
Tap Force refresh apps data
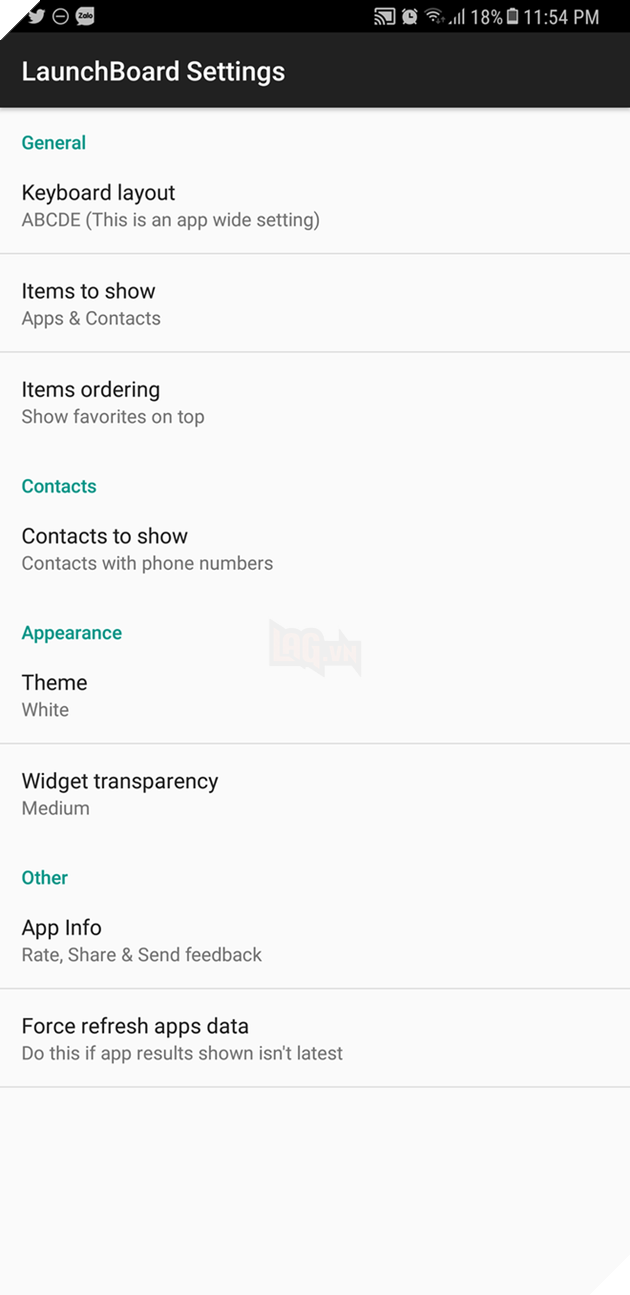pyautogui.click(x=315, y=1038)
